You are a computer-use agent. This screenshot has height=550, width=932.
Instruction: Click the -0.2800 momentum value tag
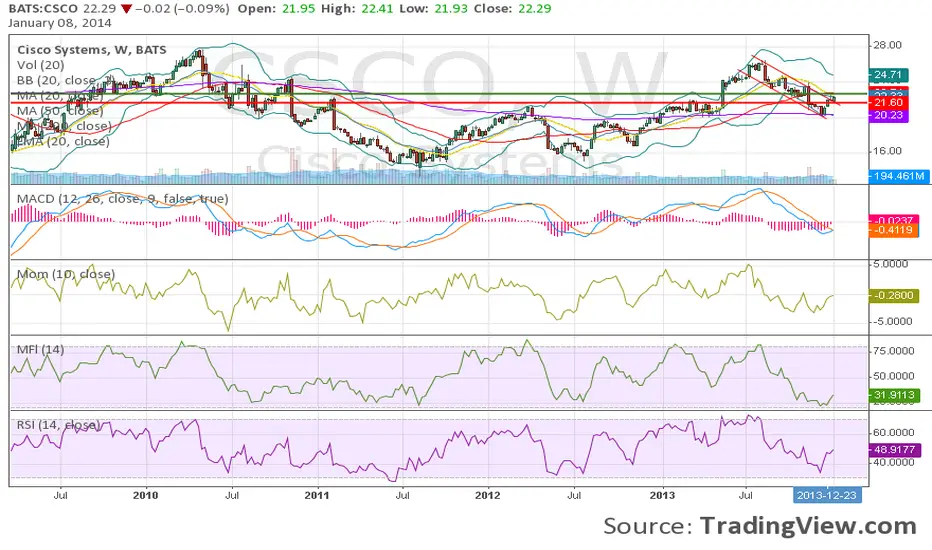(x=894, y=296)
